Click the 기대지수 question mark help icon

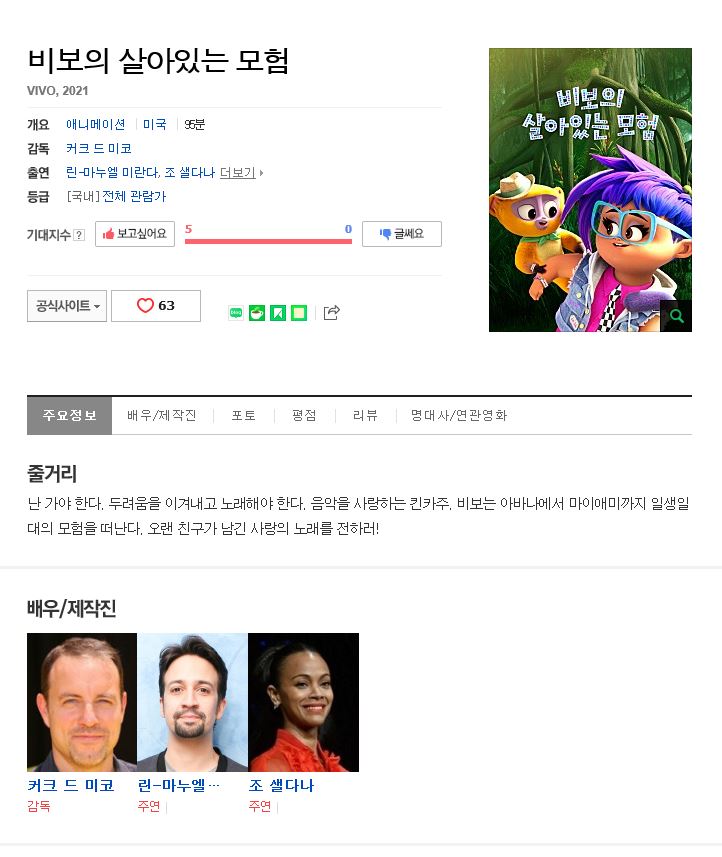click(x=79, y=235)
